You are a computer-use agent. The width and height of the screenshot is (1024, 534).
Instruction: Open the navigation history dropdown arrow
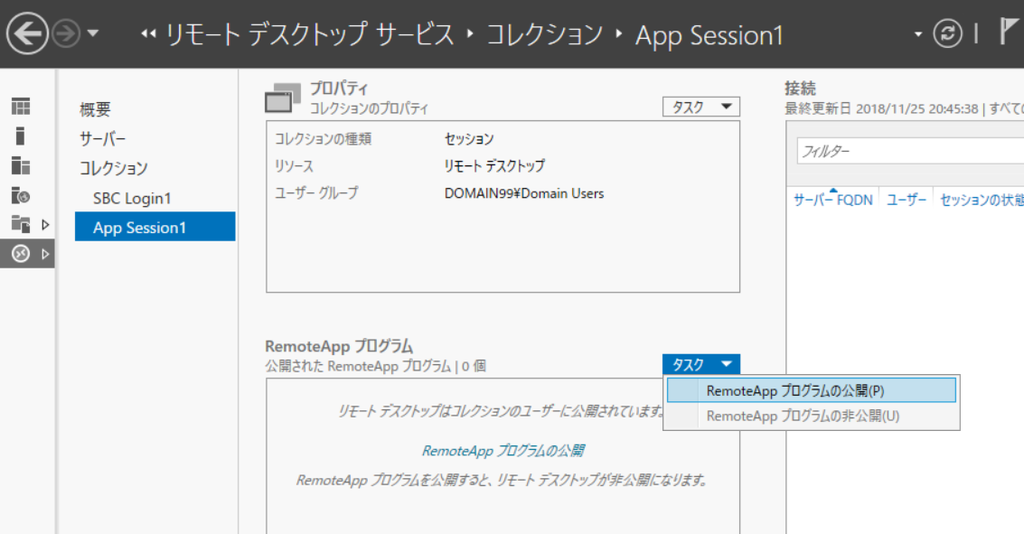tap(93, 33)
